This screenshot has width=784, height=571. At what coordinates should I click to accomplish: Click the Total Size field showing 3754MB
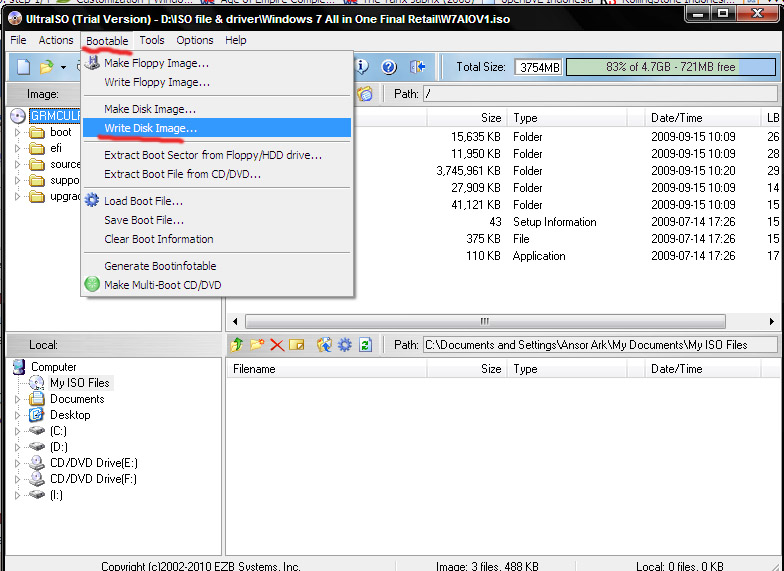[x=538, y=67]
